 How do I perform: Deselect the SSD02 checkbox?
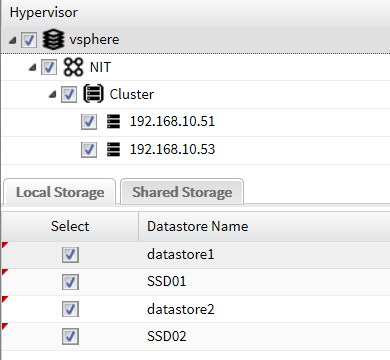70,336
